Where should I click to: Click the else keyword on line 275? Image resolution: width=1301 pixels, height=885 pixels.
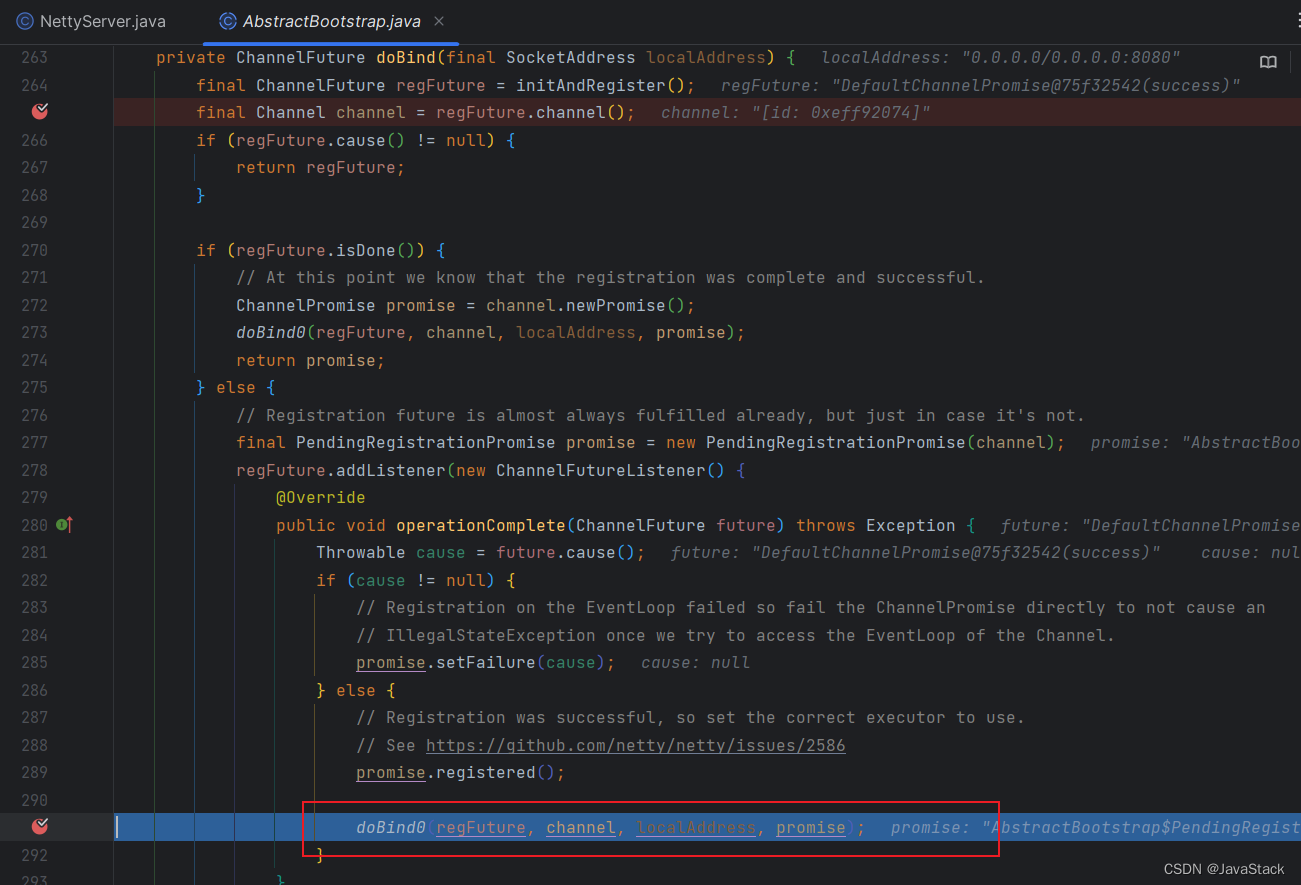click(x=236, y=388)
